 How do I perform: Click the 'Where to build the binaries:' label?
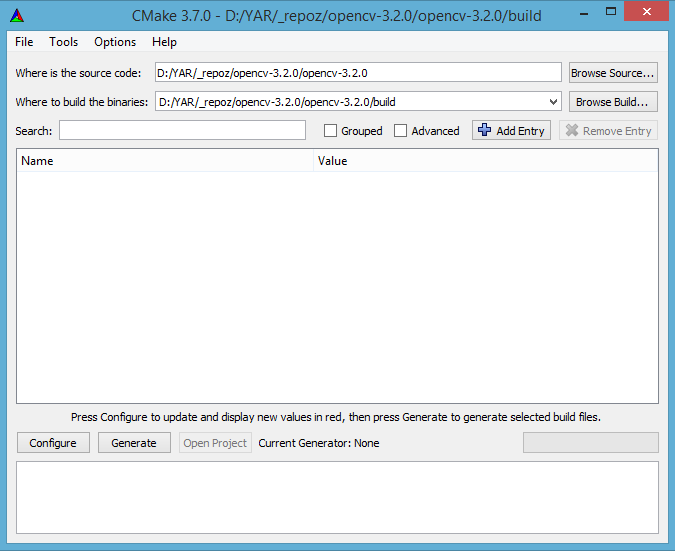[82, 102]
